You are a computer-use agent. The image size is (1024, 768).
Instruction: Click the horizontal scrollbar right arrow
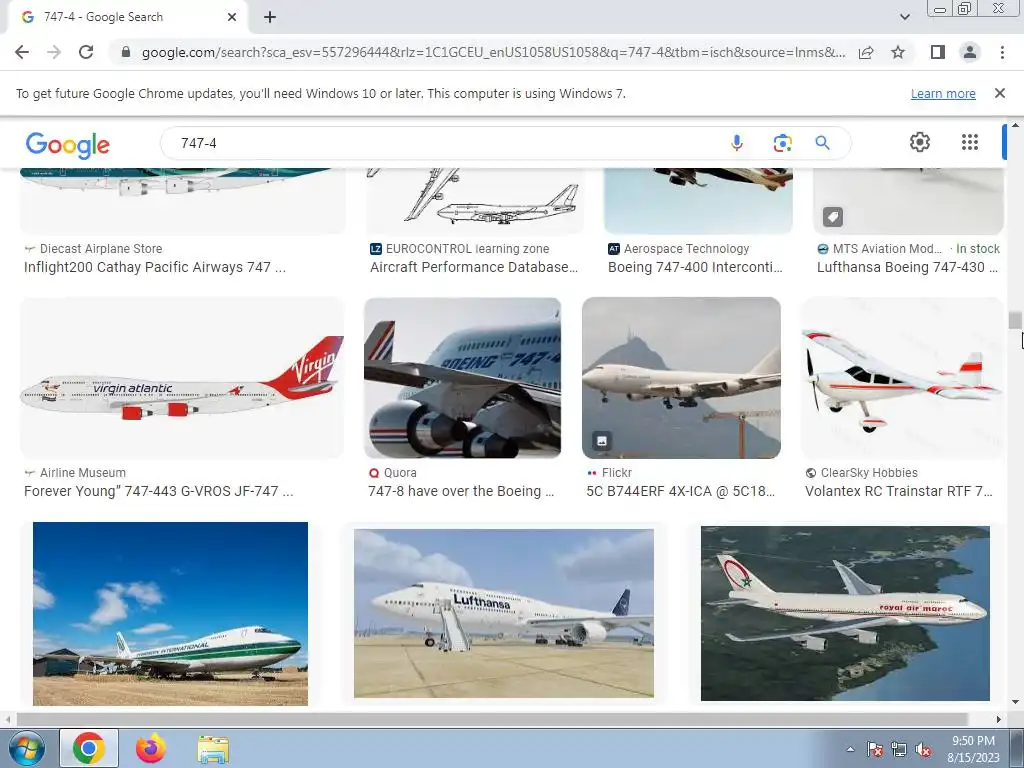[999, 719]
